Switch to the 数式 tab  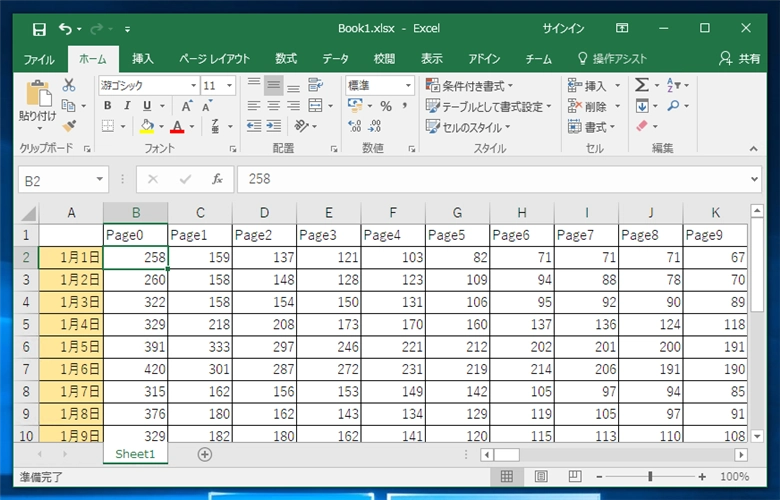[286, 59]
